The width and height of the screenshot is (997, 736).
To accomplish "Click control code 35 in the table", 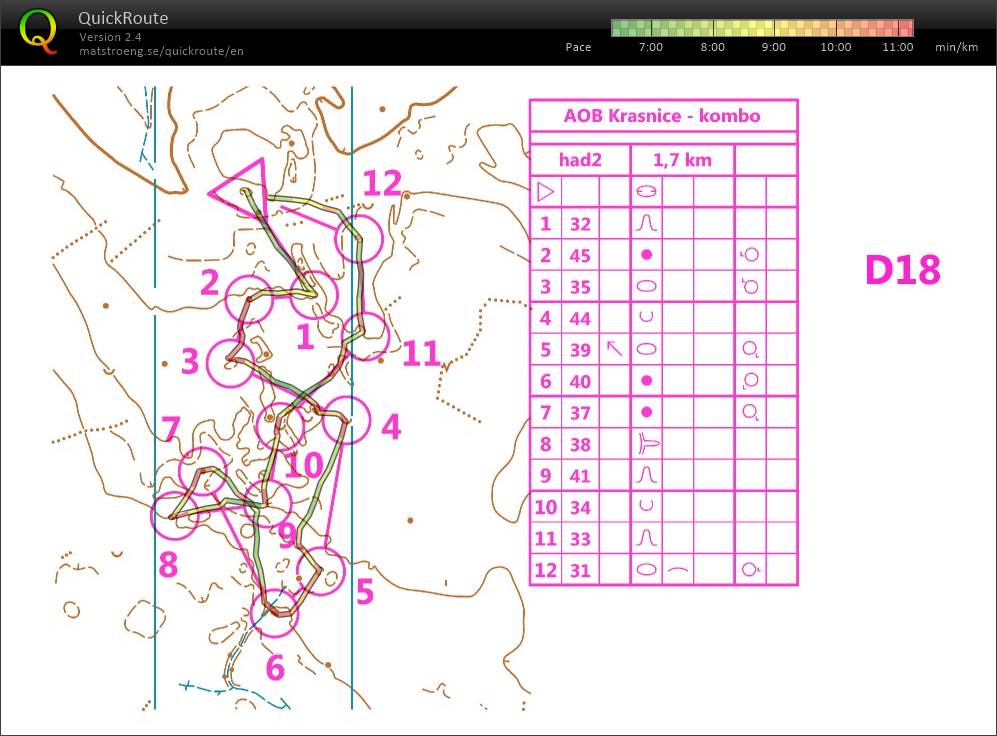I will (x=580, y=287).
